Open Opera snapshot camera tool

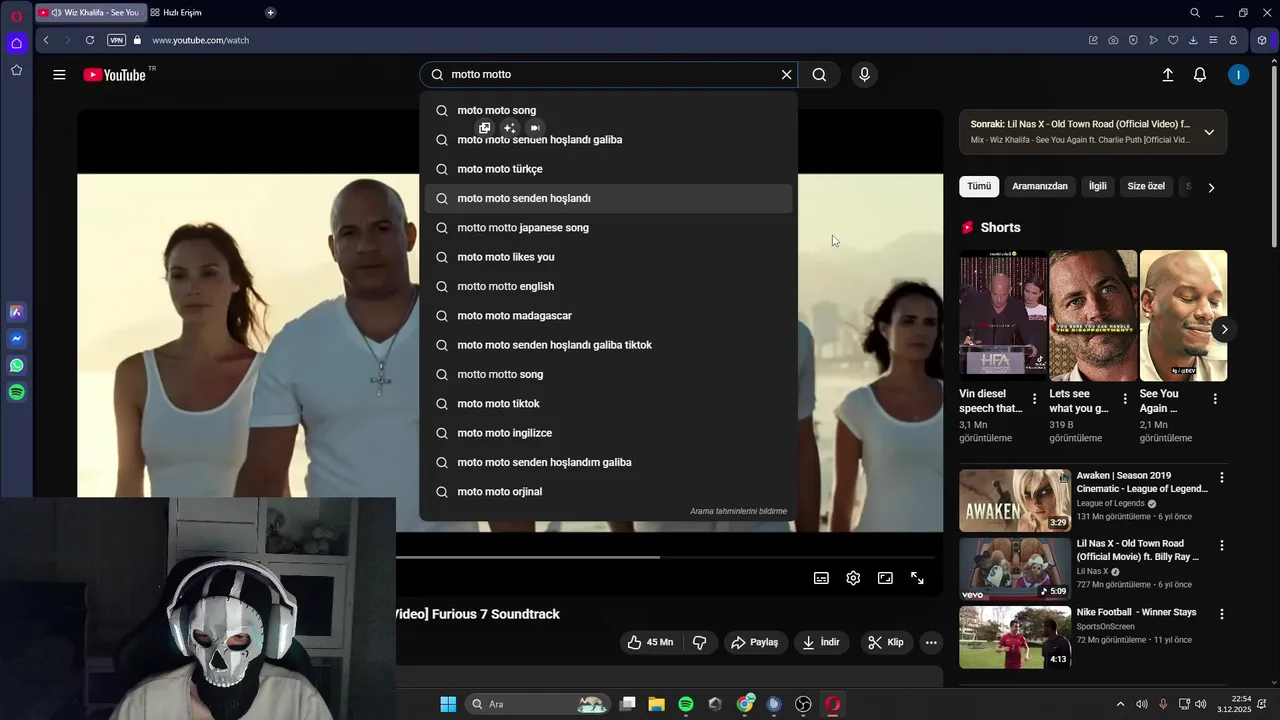(1113, 40)
